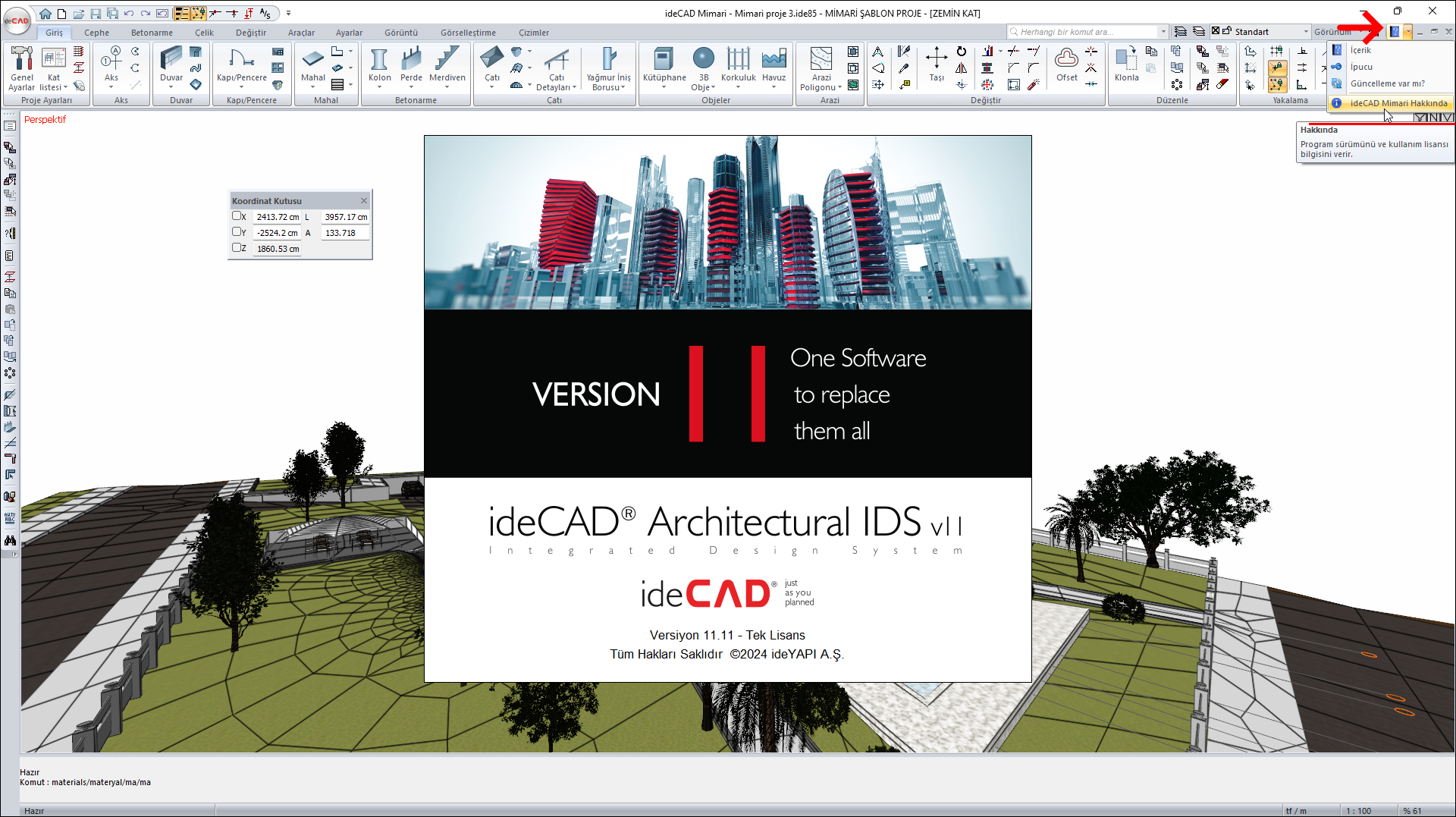Viewport: 1456px width, 817px height.
Task: Toggle the Y checkbox in Koordinat Kutusu
Action: point(237,232)
